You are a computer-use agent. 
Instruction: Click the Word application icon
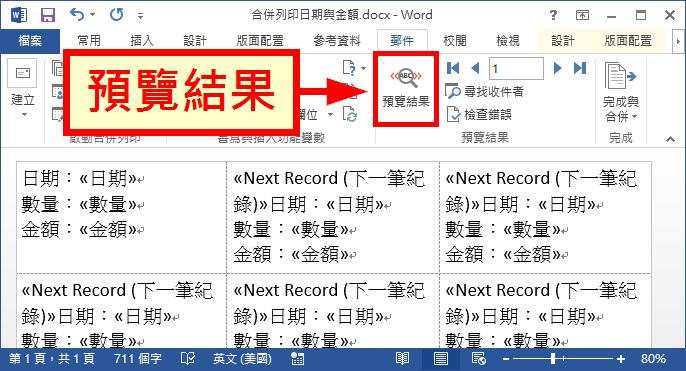pos(19,15)
